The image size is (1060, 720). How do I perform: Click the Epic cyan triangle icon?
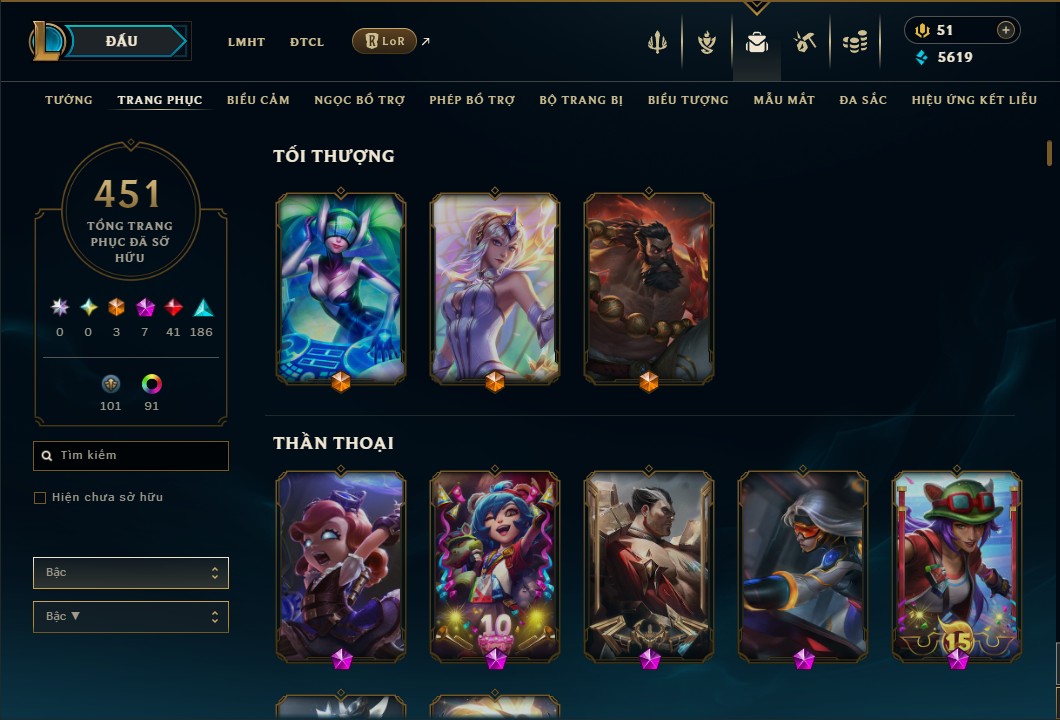203,308
